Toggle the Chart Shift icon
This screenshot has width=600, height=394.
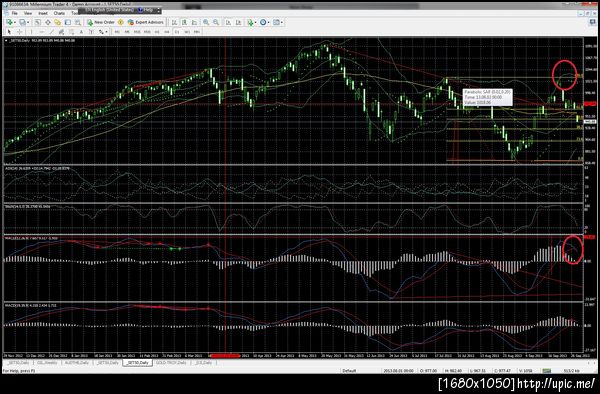[x=238, y=22]
